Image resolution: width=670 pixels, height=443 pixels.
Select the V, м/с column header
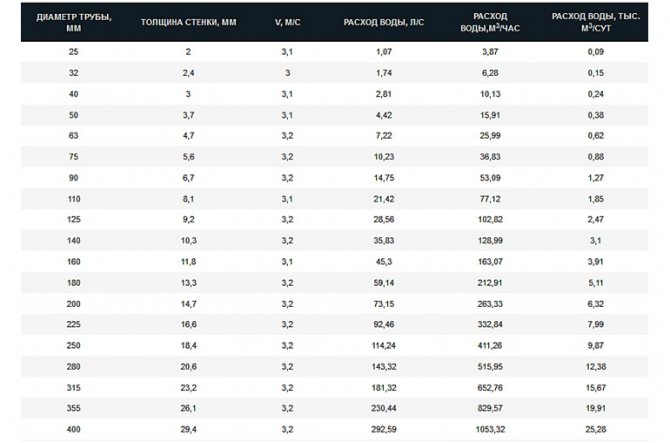point(288,22)
